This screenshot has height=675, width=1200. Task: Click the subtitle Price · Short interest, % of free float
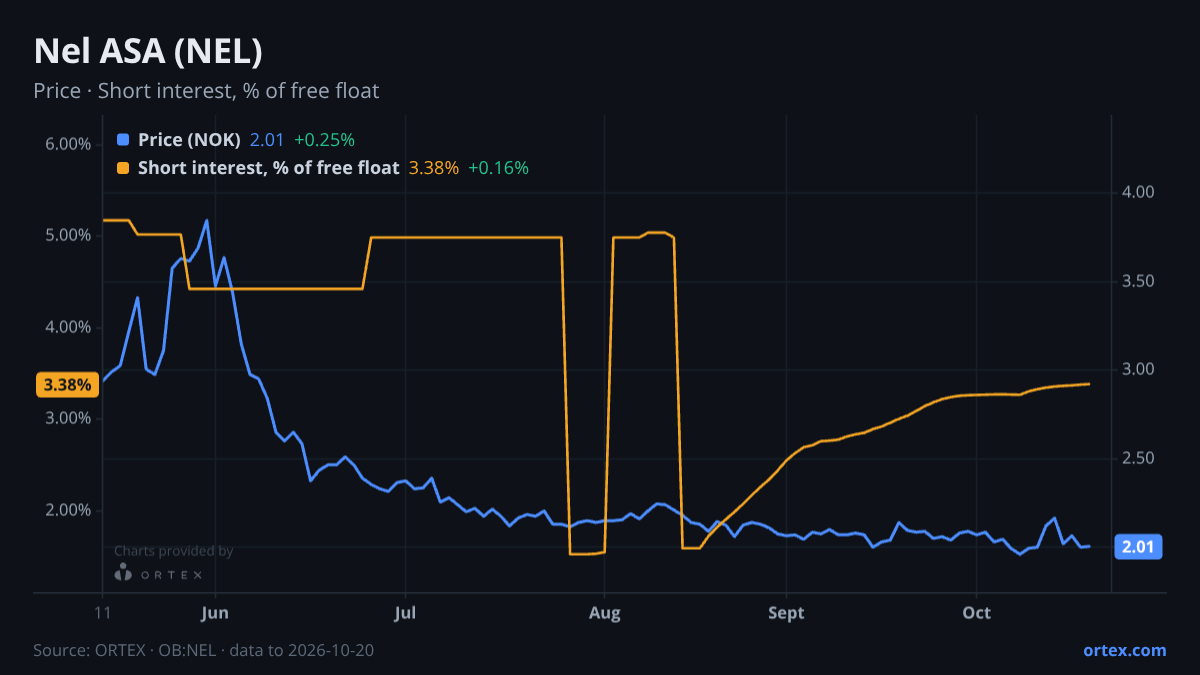(x=206, y=91)
